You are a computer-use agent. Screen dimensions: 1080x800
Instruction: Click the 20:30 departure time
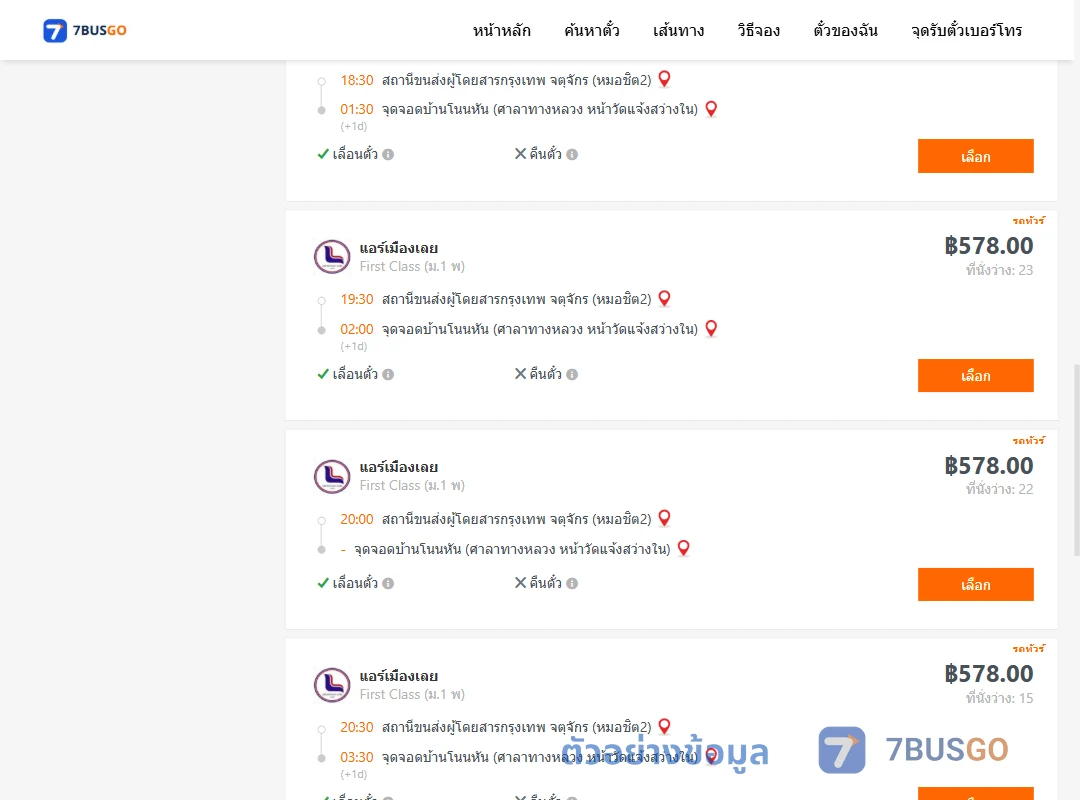pyautogui.click(x=357, y=727)
